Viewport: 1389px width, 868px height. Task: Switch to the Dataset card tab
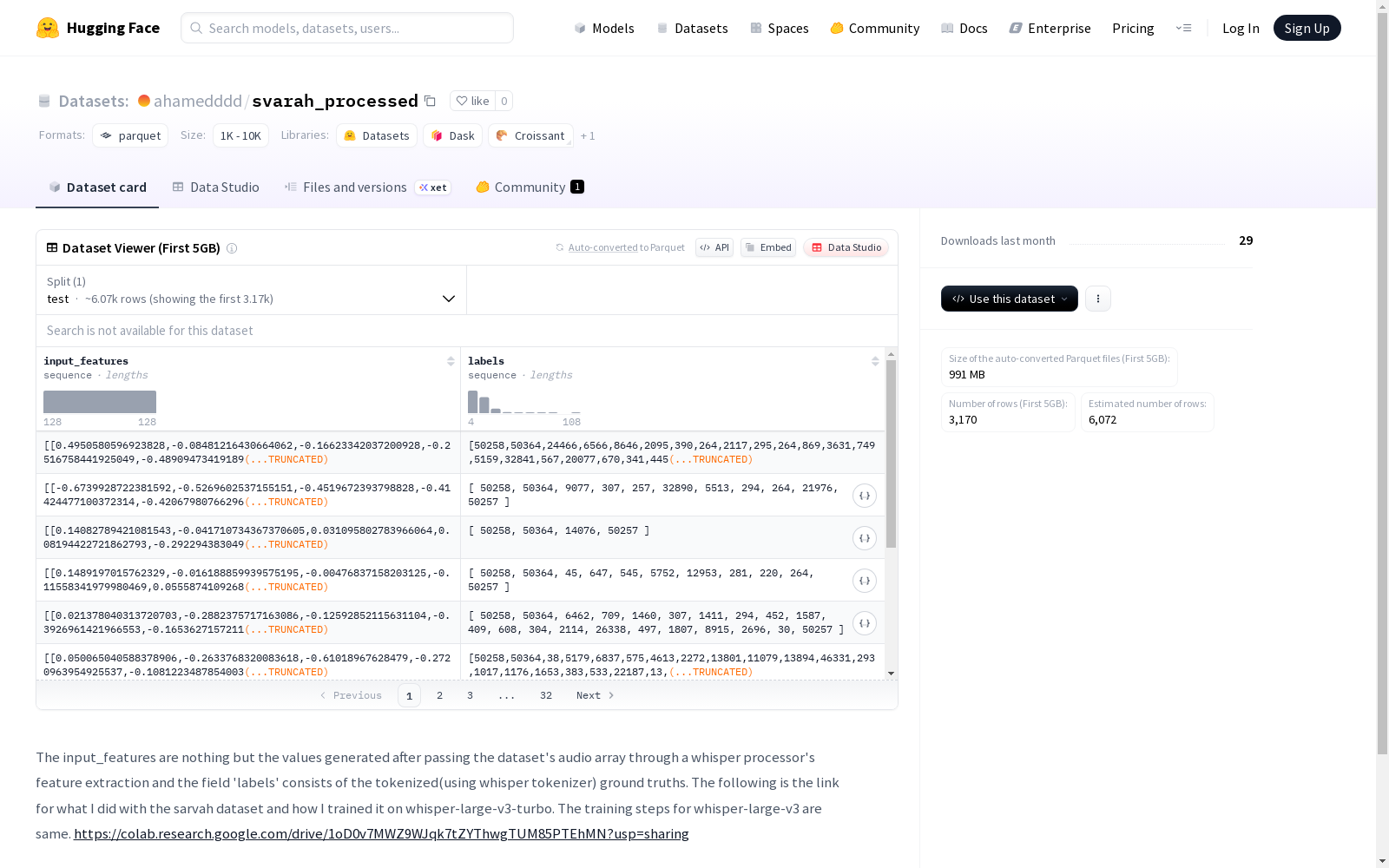pos(97,187)
